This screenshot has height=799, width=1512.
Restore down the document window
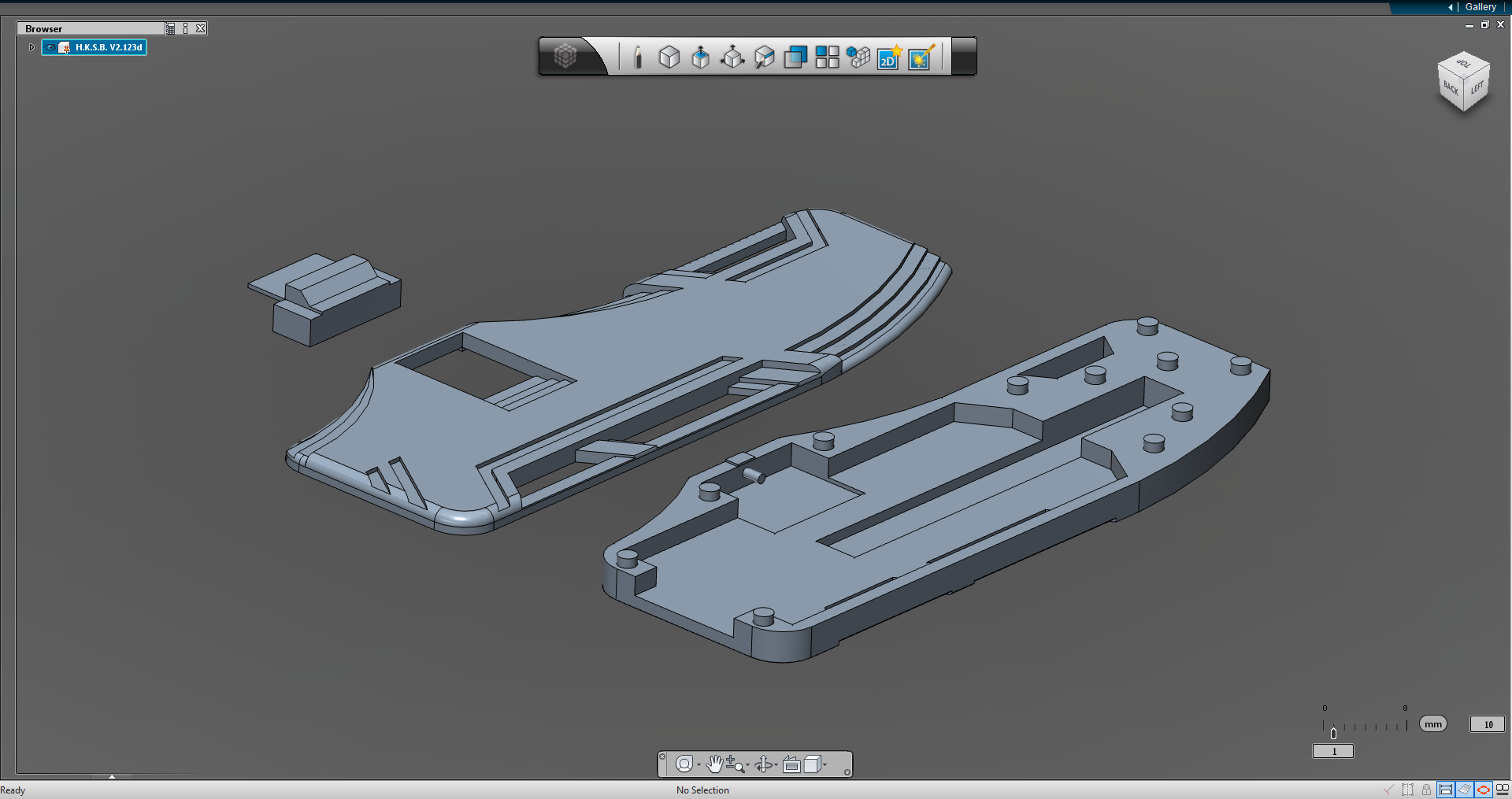[1484, 24]
